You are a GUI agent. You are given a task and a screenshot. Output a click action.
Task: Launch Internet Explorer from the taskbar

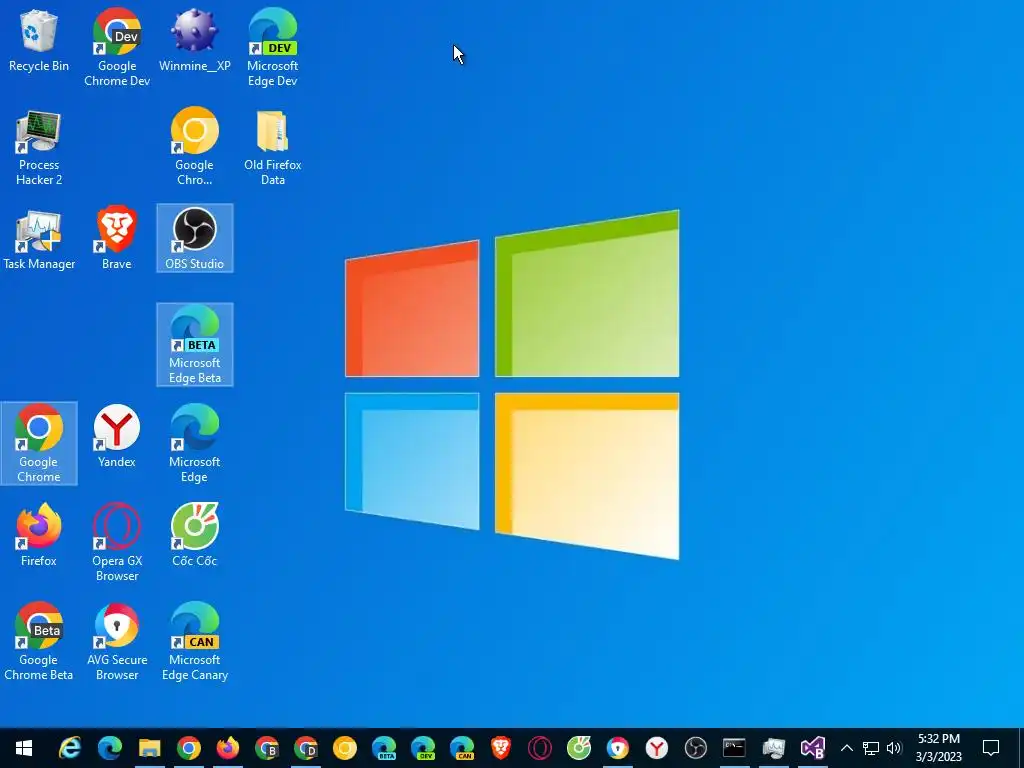71,748
